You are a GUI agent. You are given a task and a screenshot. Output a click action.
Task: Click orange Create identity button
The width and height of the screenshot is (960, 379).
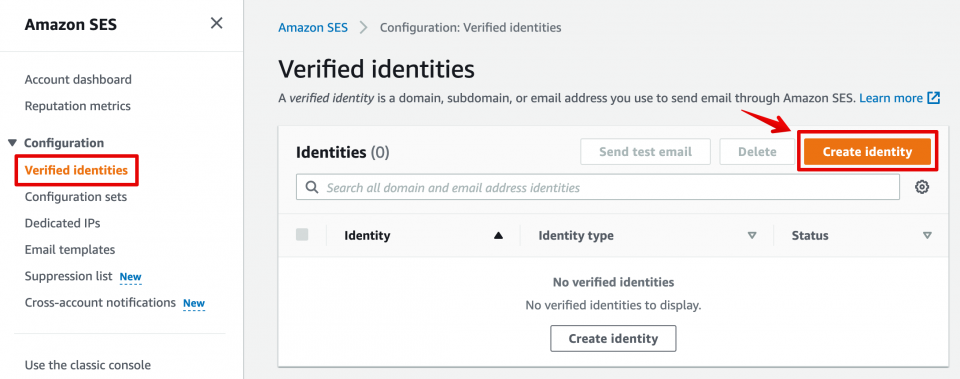tap(868, 152)
